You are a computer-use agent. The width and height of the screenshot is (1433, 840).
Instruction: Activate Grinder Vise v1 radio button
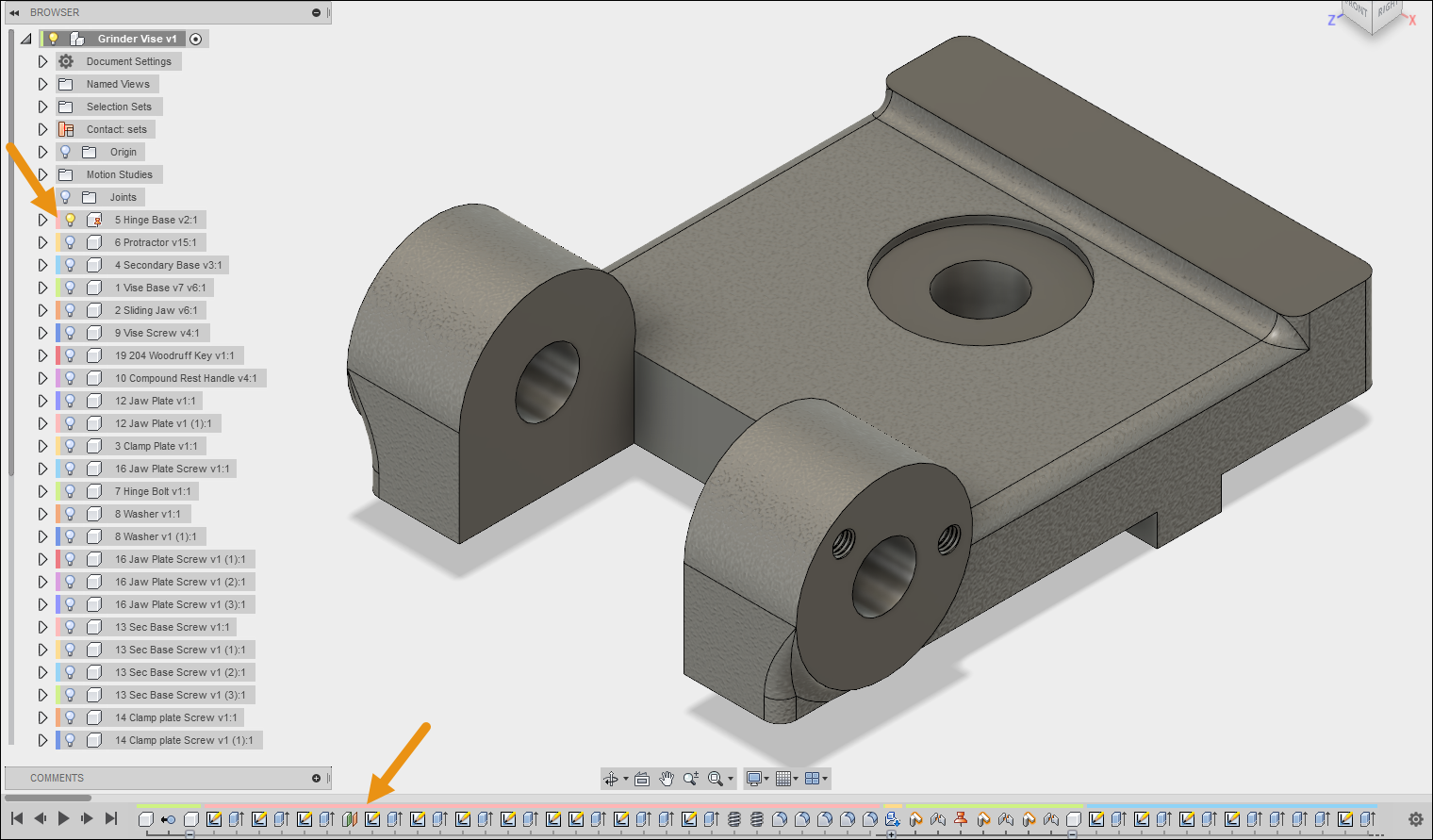[x=195, y=39]
